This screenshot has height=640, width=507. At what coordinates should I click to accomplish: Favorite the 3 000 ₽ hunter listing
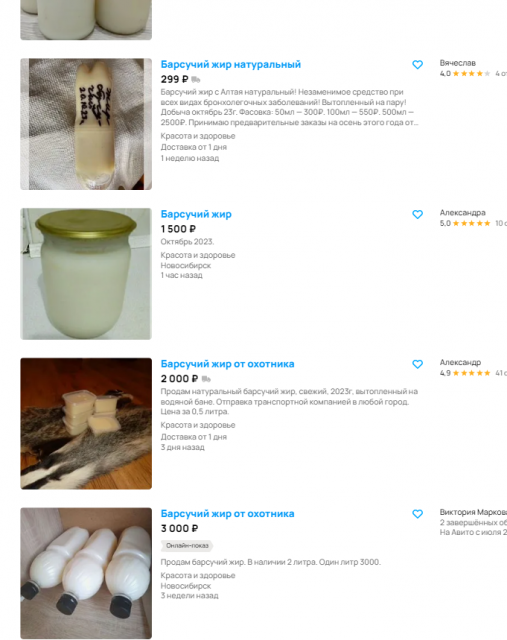pyautogui.click(x=417, y=514)
